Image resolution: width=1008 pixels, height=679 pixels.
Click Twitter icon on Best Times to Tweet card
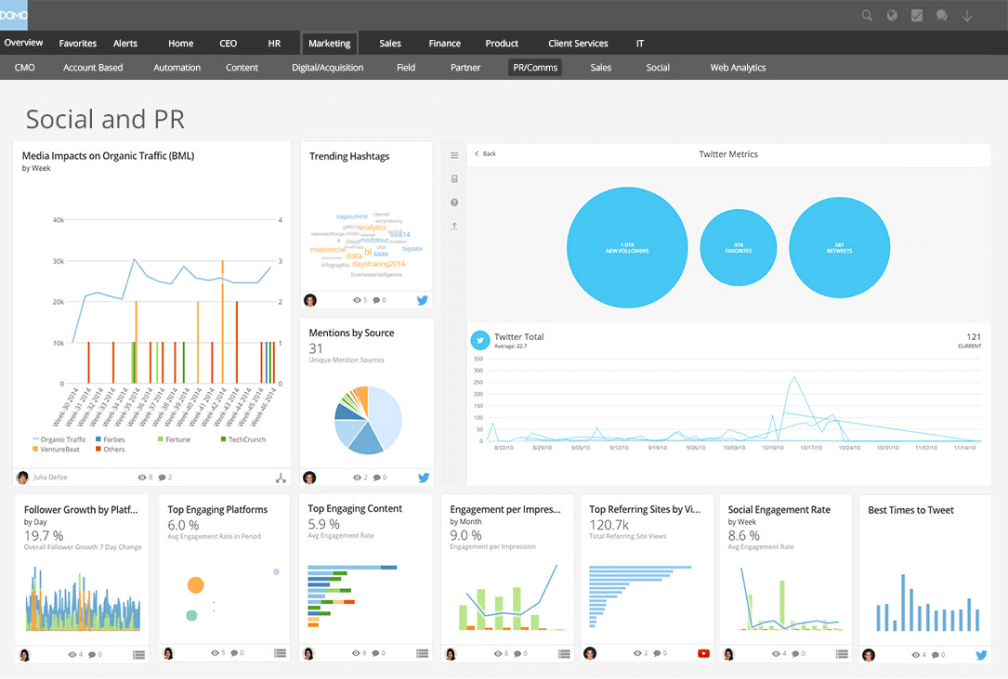pyautogui.click(x=981, y=655)
